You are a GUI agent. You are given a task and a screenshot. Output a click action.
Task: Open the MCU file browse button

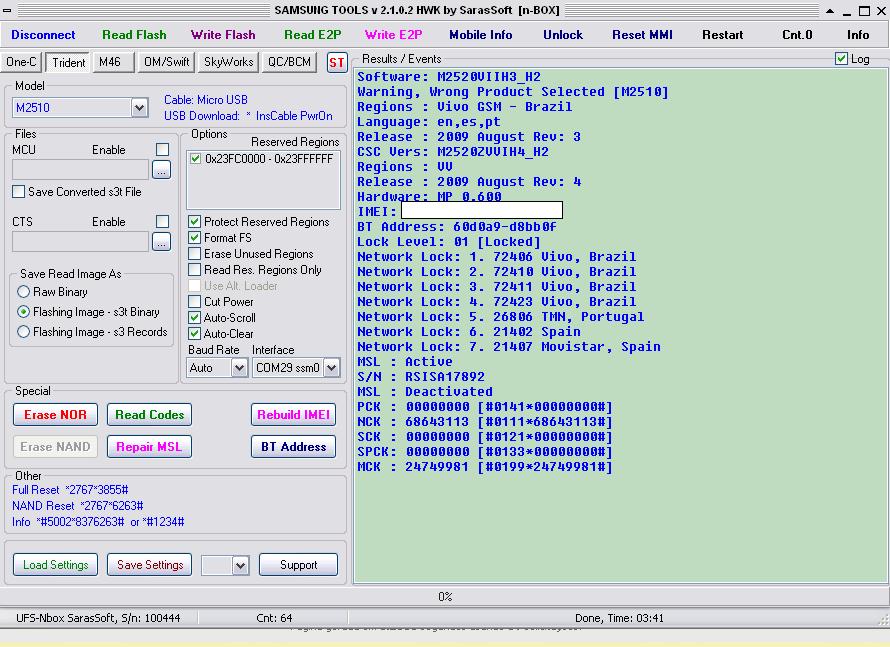pos(162,169)
